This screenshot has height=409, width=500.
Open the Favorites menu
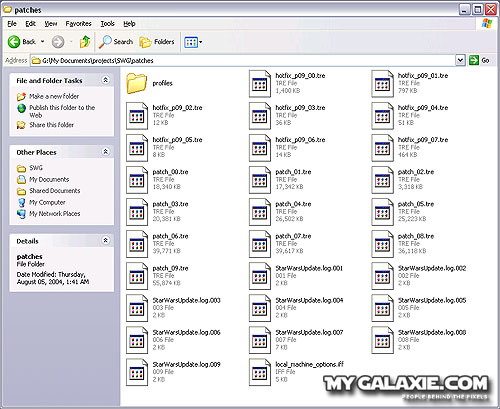click(x=78, y=24)
